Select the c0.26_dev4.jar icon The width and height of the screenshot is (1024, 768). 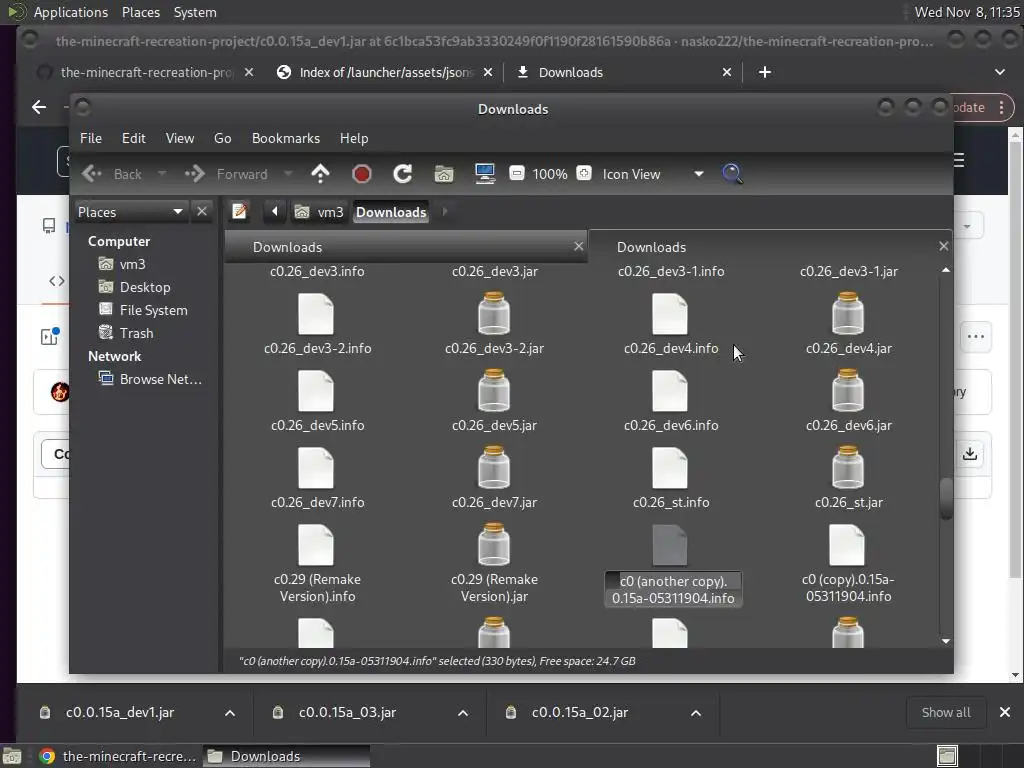848,313
